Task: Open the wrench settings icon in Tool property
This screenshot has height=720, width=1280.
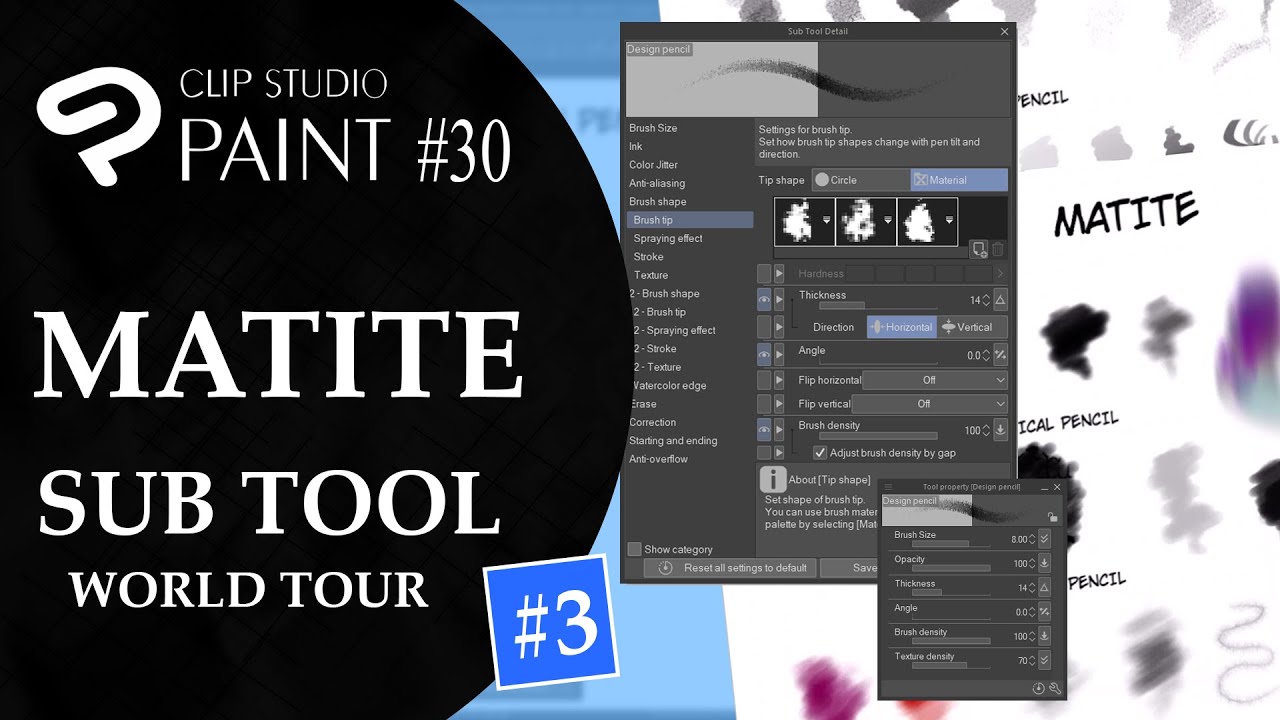Action: point(1054,689)
